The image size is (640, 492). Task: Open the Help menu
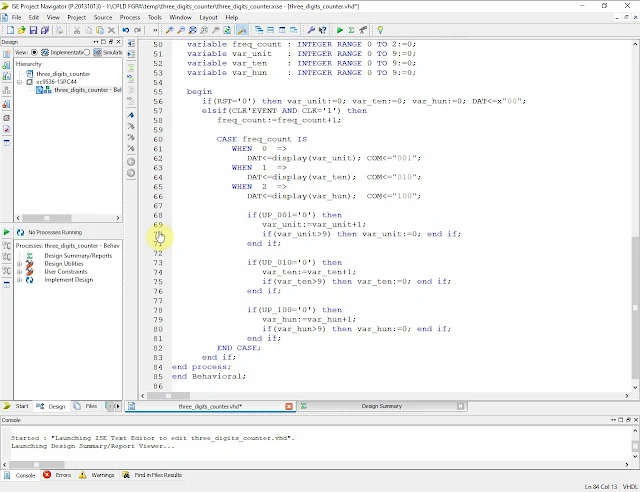coord(231,18)
